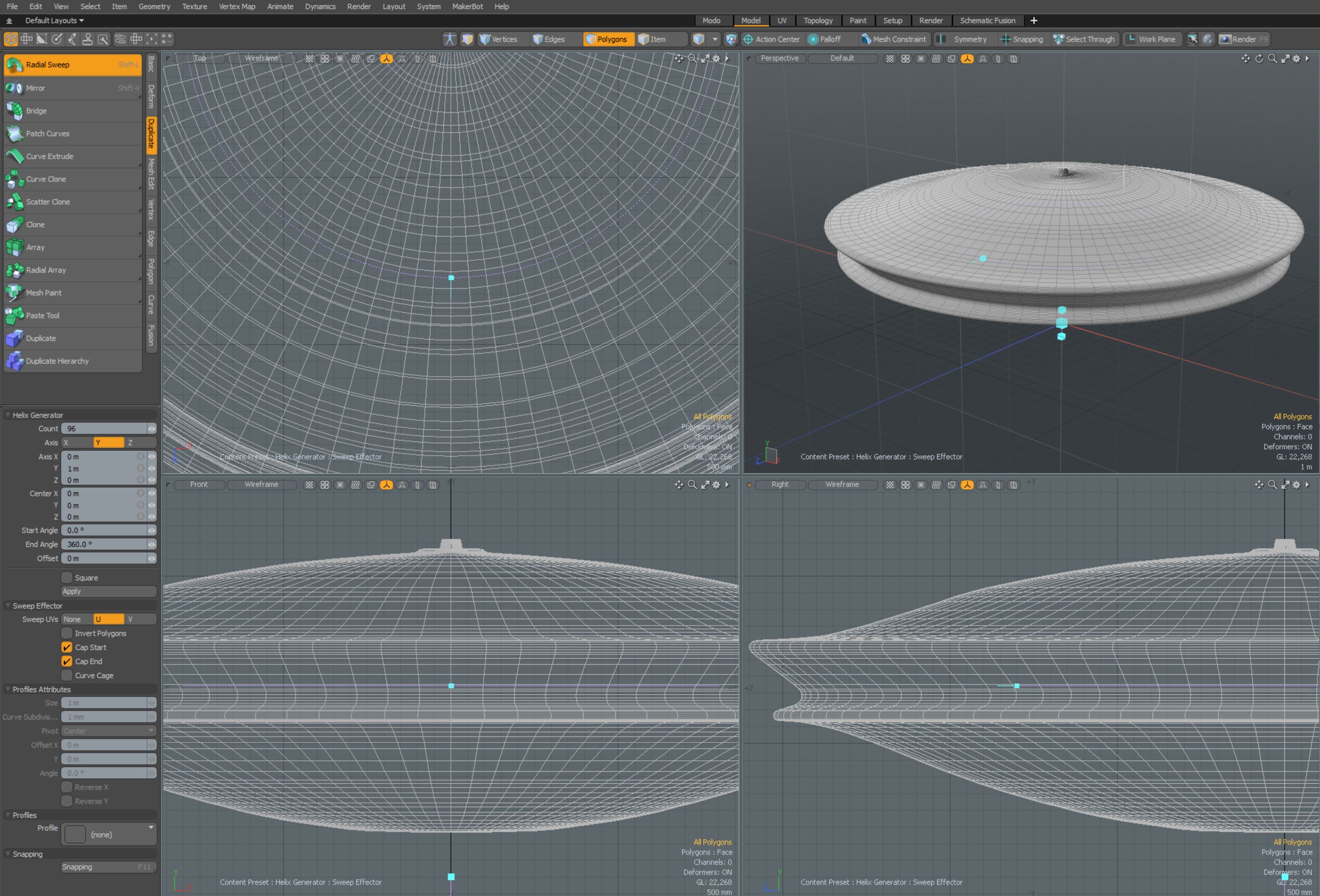This screenshot has height=896, width=1320.
Task: Choose the Scatter Clone tool
Action: [48, 202]
